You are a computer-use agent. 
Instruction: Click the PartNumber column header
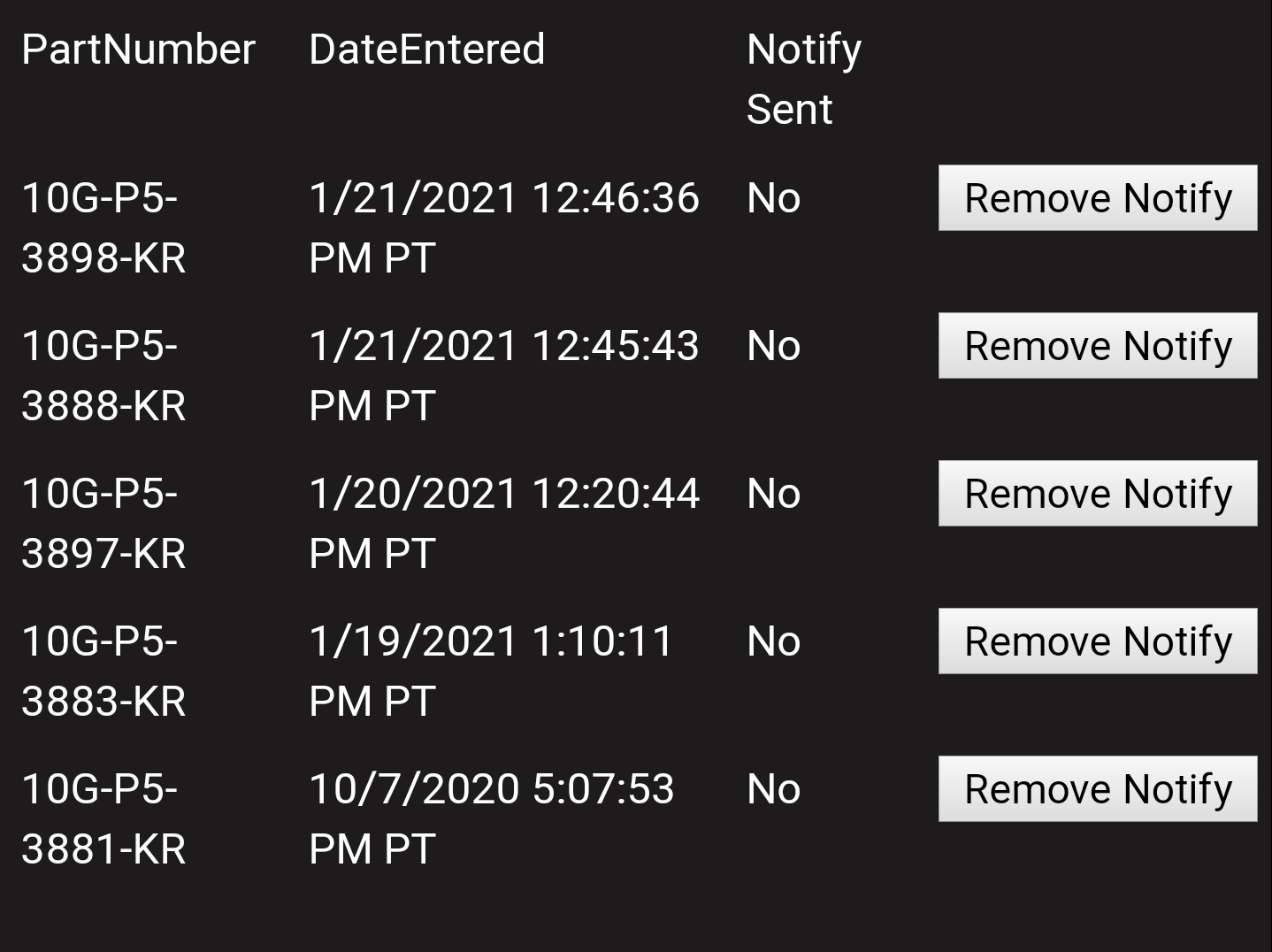click(138, 49)
